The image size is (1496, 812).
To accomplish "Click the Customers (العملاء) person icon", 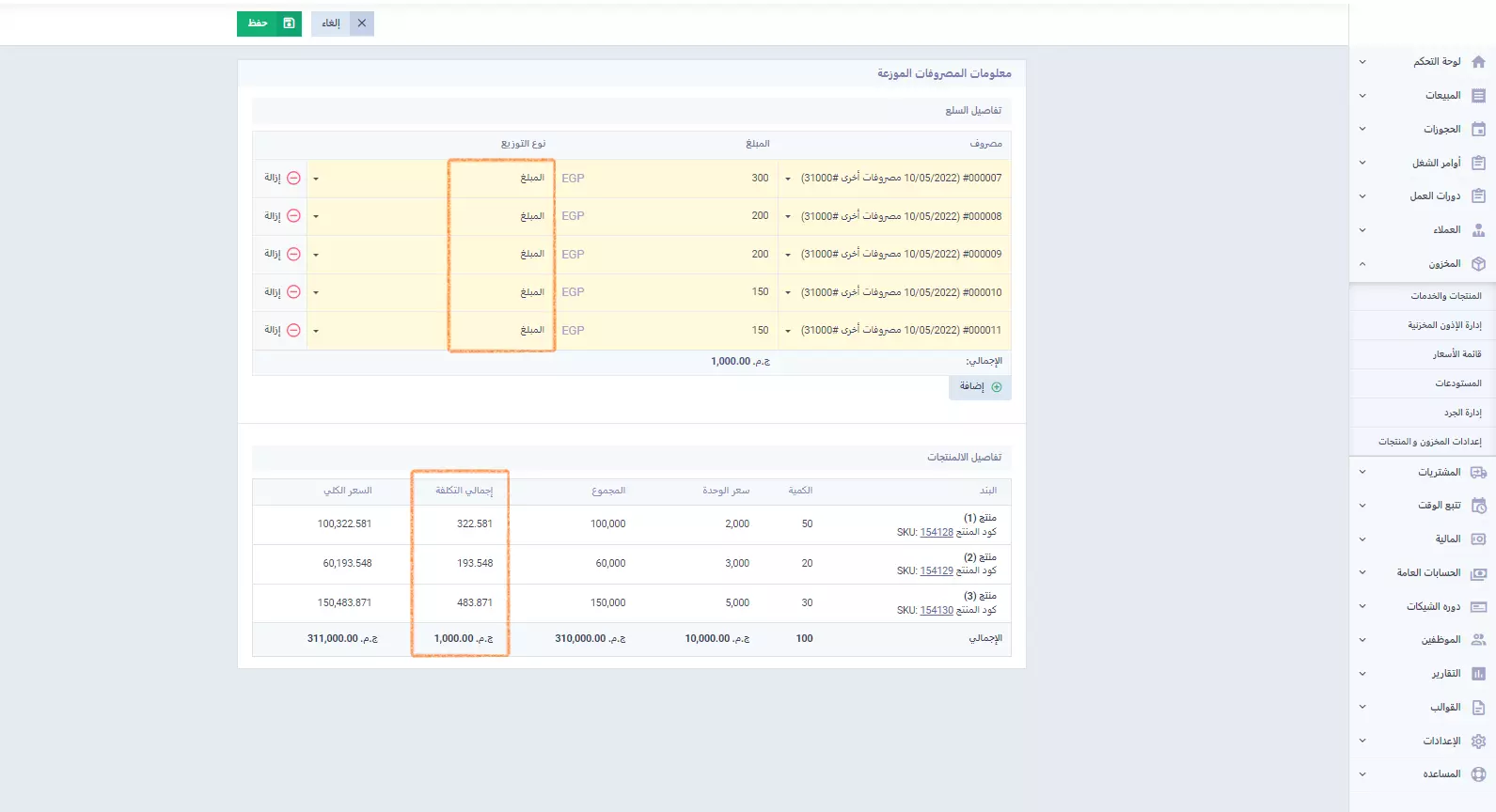I will click(x=1478, y=230).
